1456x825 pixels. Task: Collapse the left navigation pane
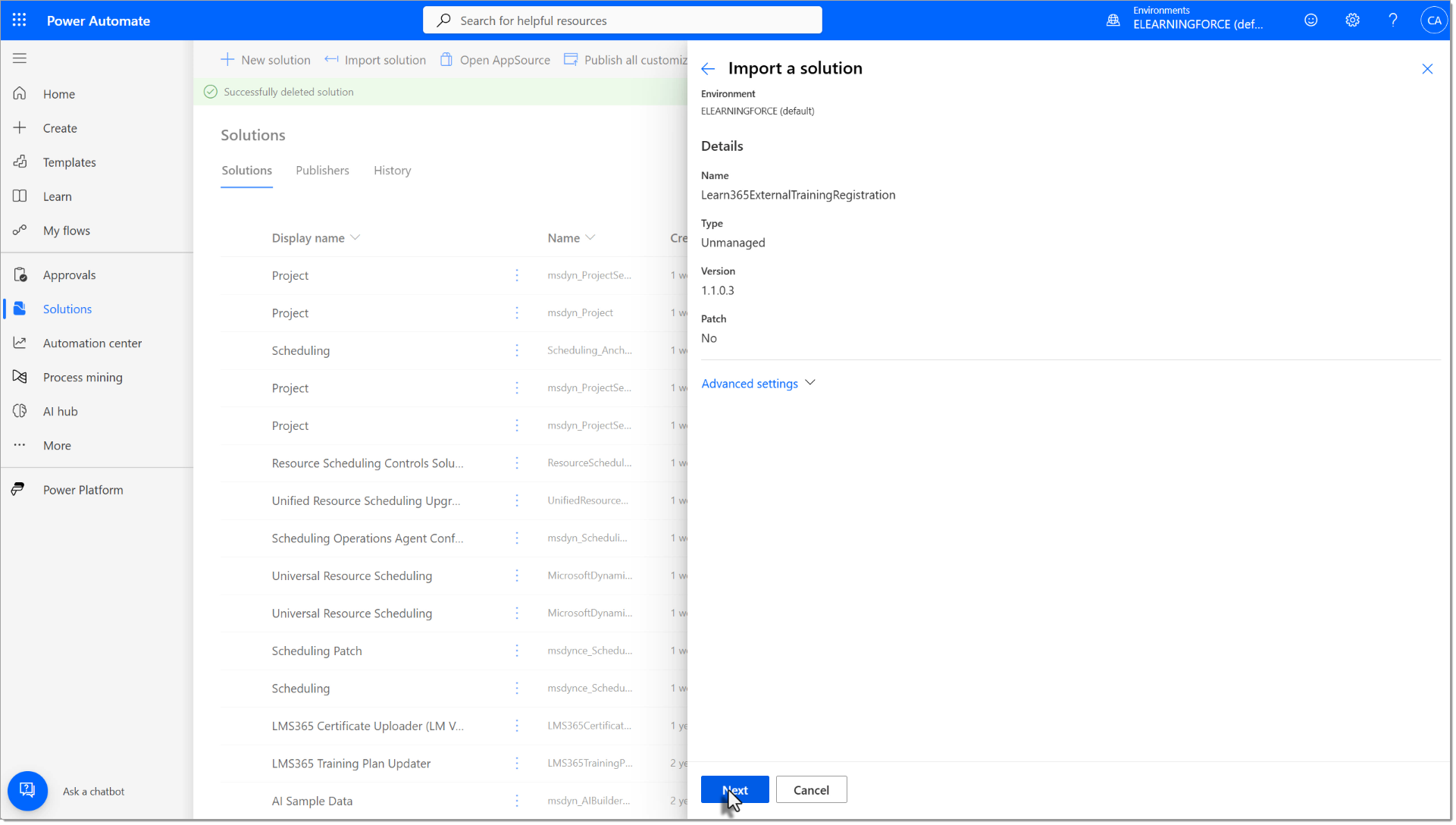(x=19, y=58)
